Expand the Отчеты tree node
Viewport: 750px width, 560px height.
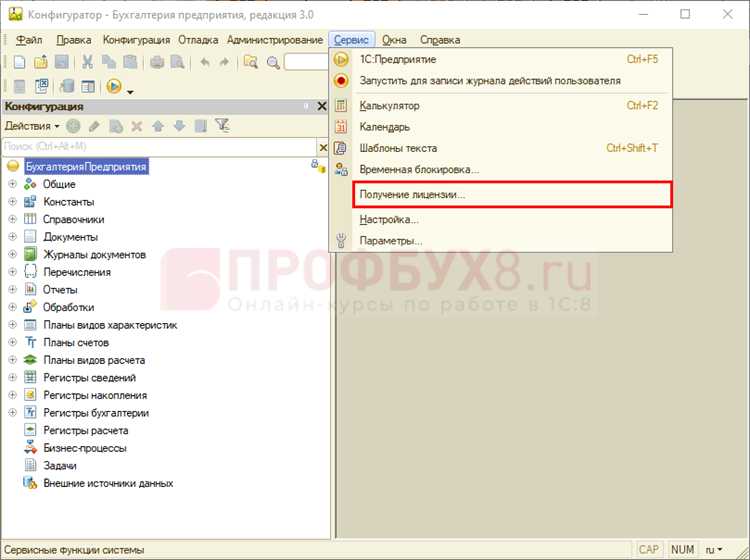pos(12,289)
